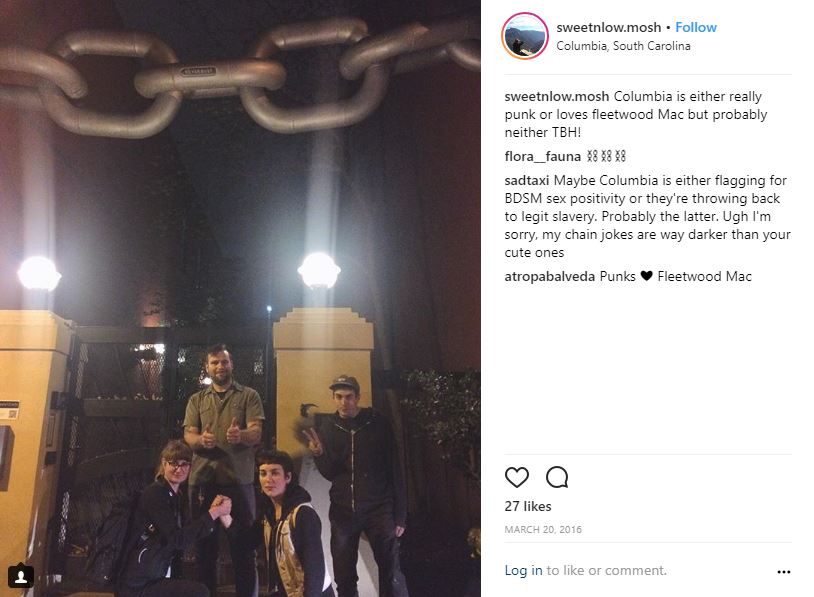Open the flora__fauna commenter profile
814x597 pixels.
(x=542, y=156)
